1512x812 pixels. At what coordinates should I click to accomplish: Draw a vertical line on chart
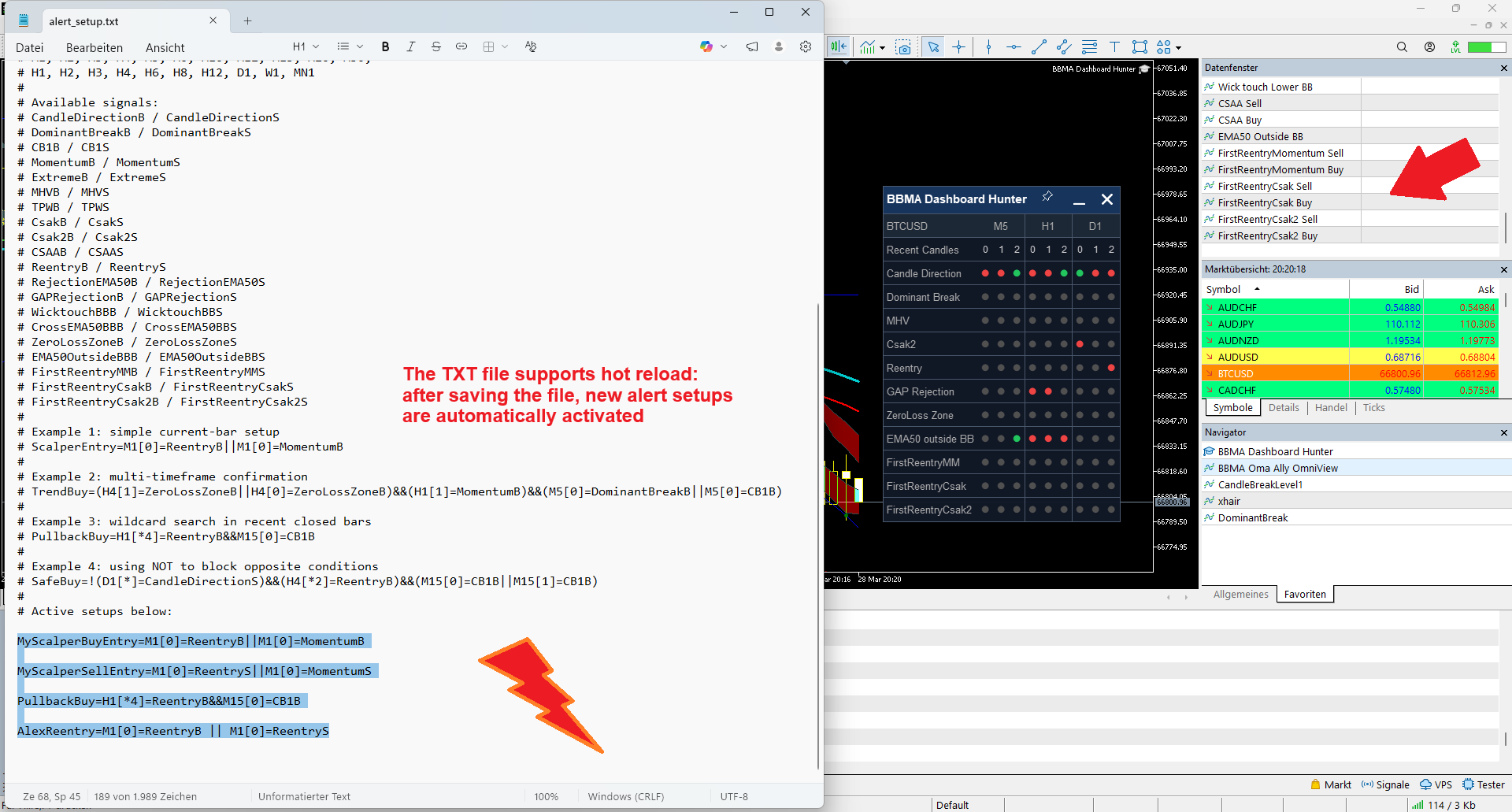pyautogui.click(x=988, y=47)
